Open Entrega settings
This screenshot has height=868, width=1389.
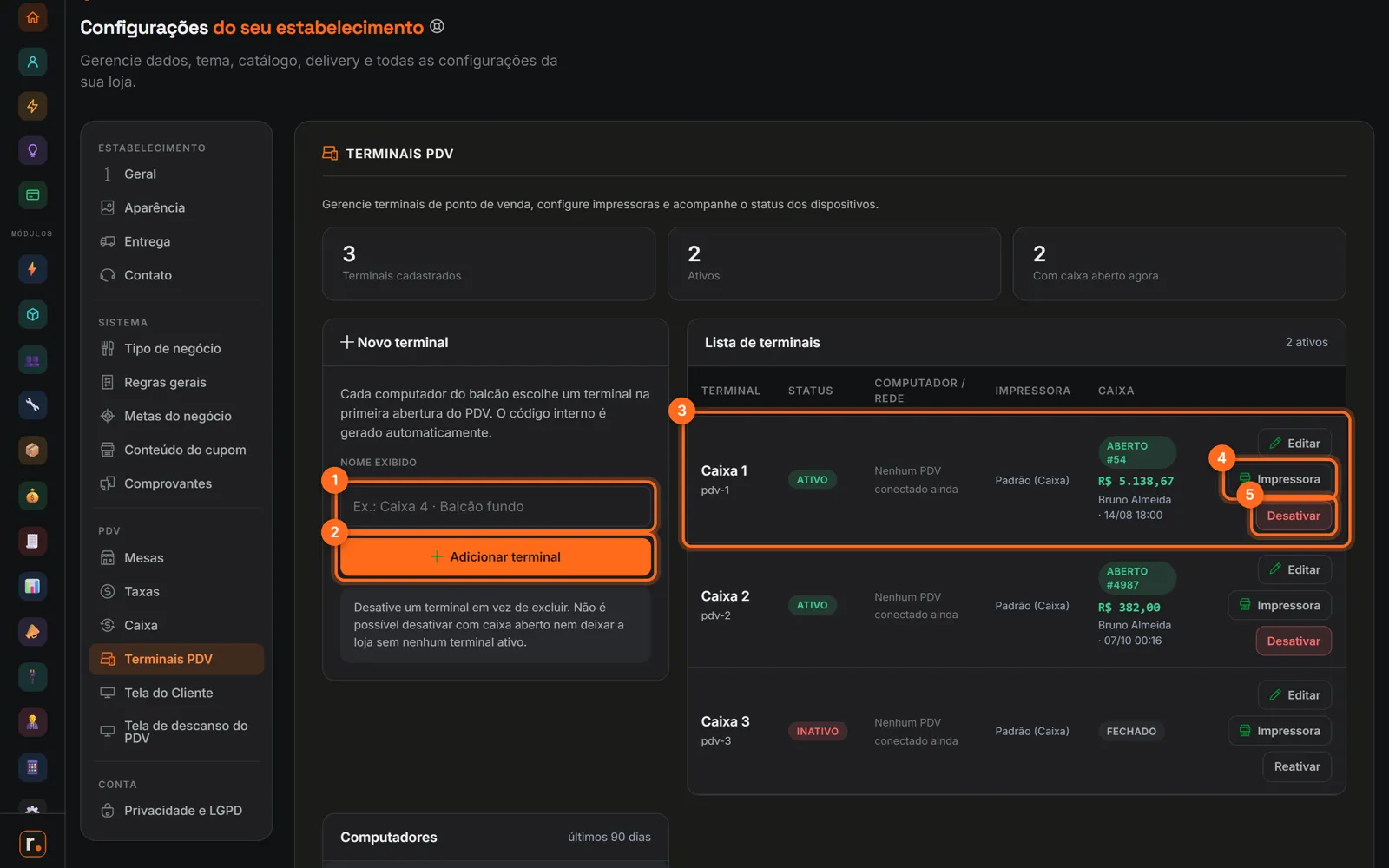(x=176, y=241)
